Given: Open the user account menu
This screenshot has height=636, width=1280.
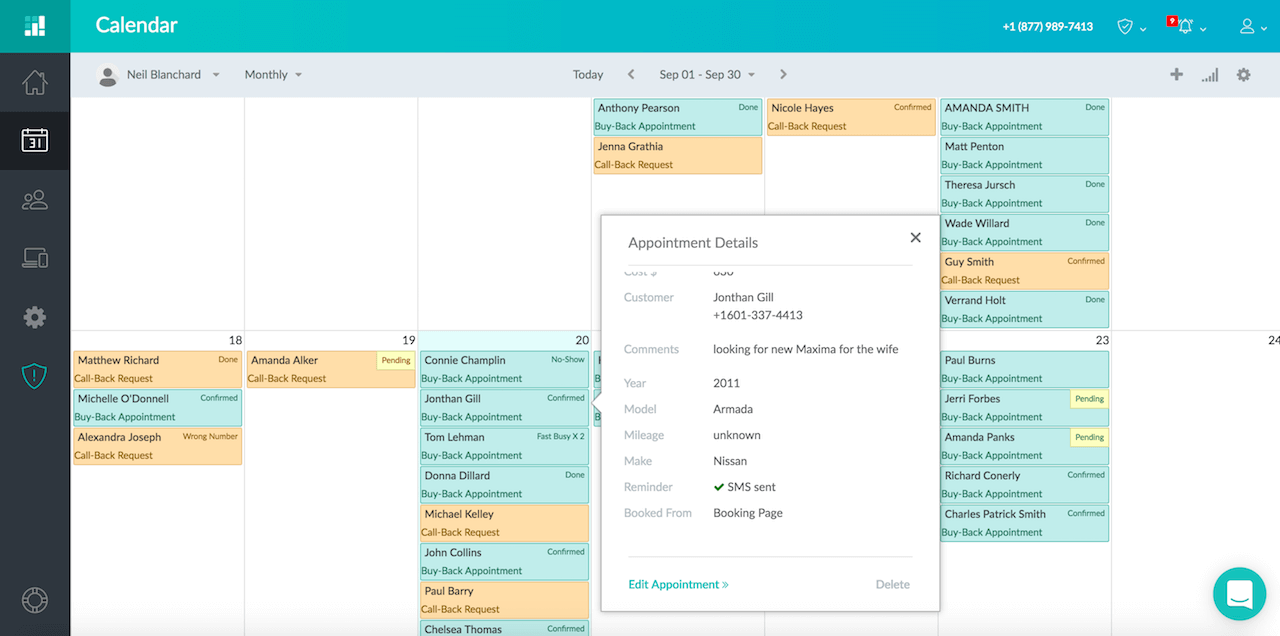Looking at the screenshot, I should tap(1252, 27).
